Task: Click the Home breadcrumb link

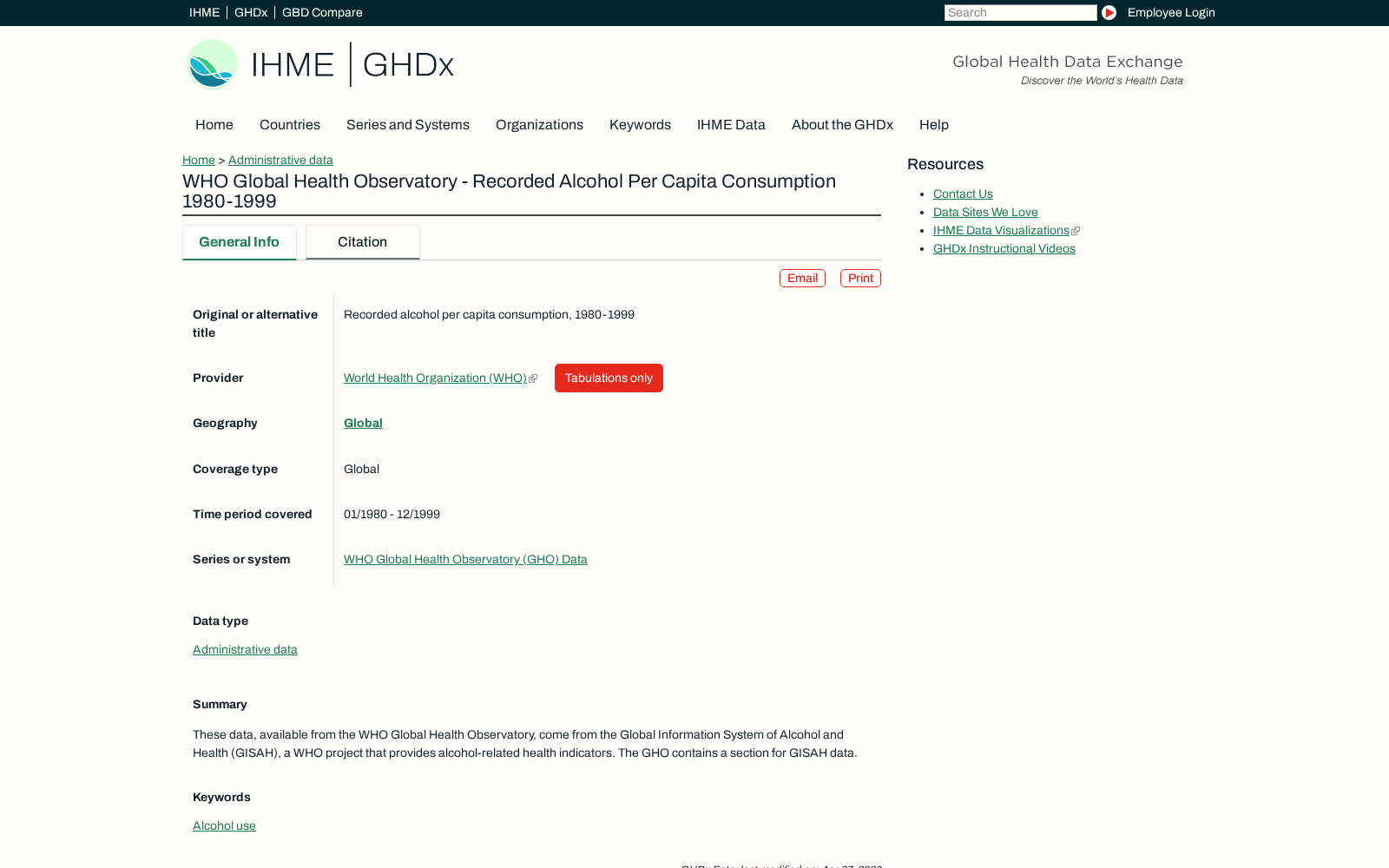Action: click(199, 160)
